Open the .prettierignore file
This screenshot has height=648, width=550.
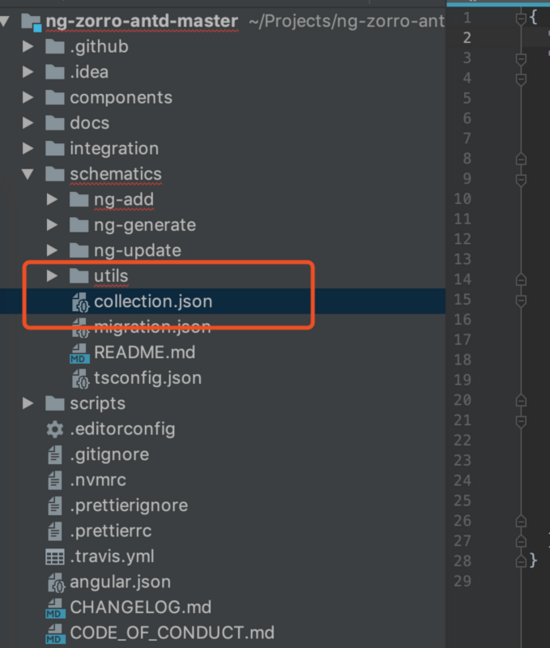coord(129,506)
